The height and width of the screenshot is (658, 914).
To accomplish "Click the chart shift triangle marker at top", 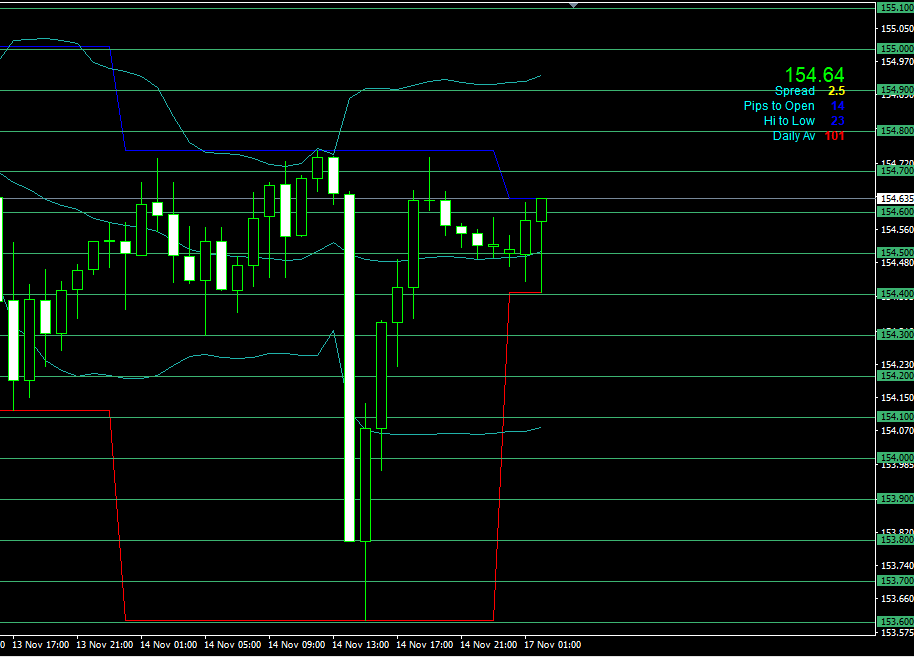I will 573,5.
